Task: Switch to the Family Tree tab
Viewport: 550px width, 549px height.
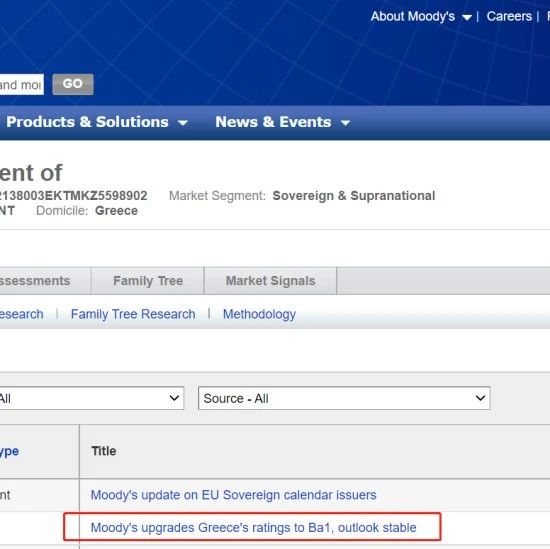Action: (x=148, y=281)
